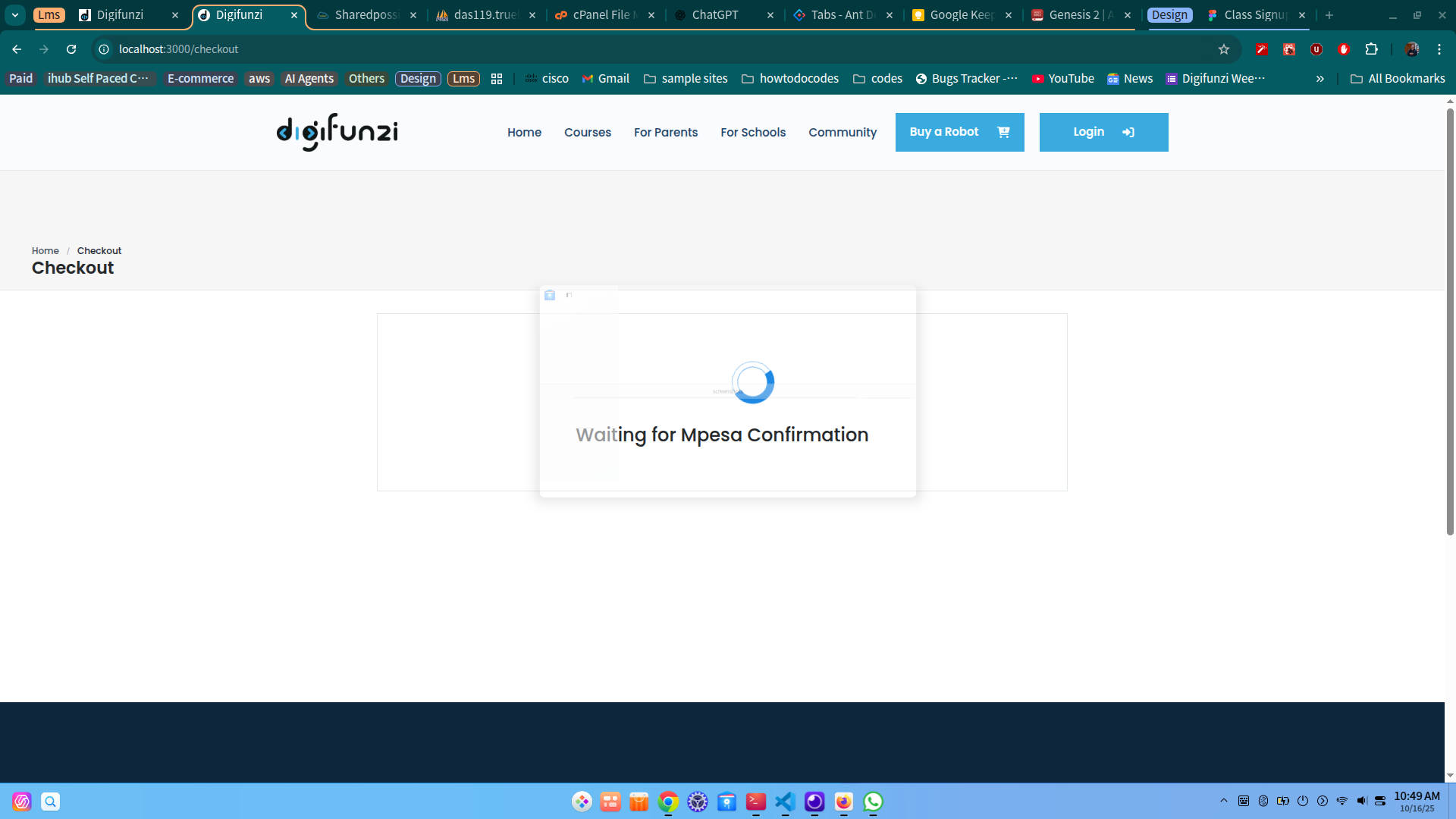Viewport: 1456px width, 819px height.
Task: Reload the current page
Action: (x=71, y=49)
